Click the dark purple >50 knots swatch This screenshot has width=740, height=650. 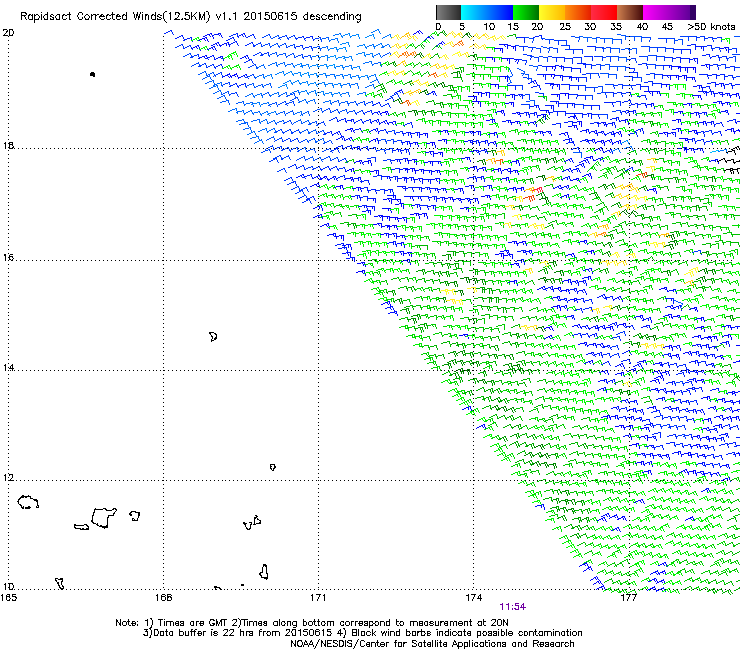pyautogui.click(x=693, y=12)
